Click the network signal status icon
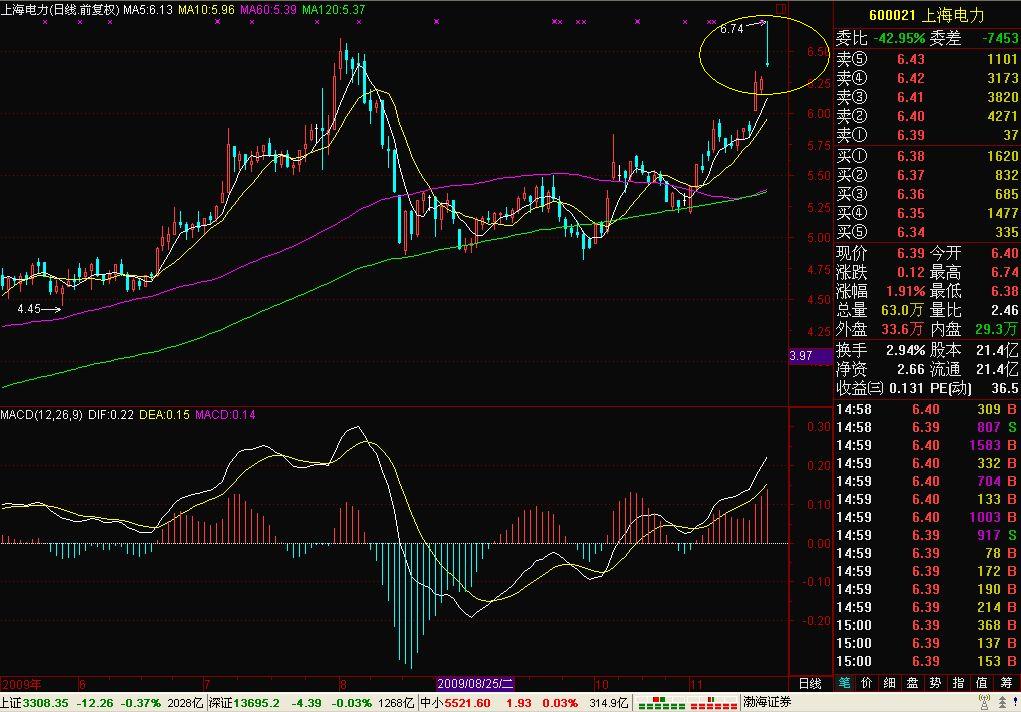Image resolution: width=1021 pixels, height=712 pixels. (984, 702)
